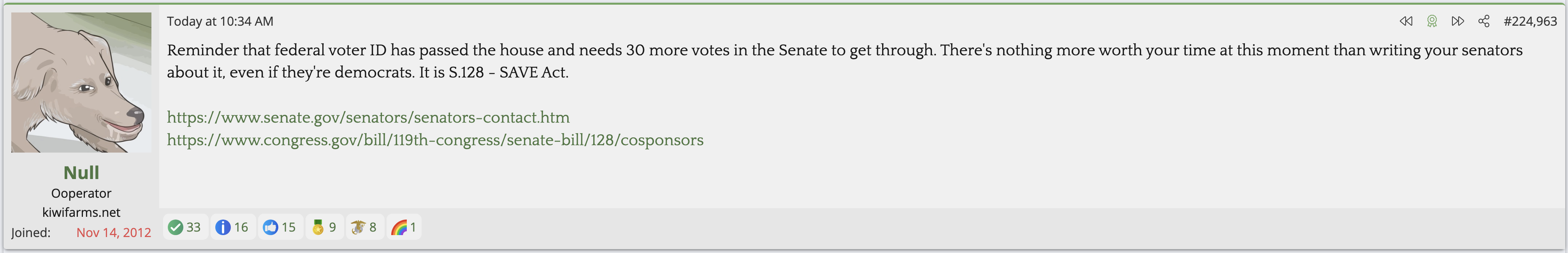The image size is (1568, 253).
Task: Click the dog avatar image
Action: [81, 82]
